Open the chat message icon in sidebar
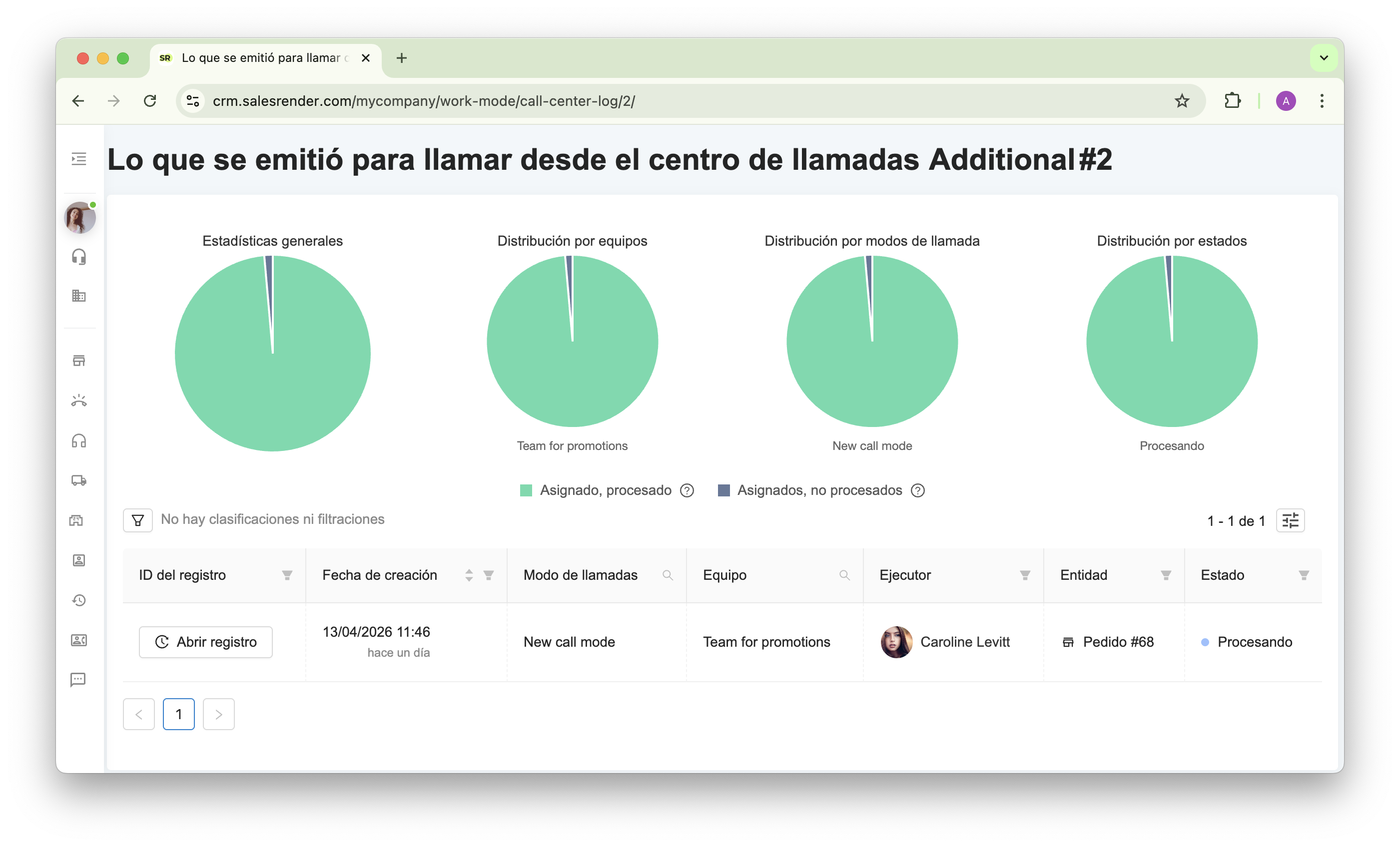This screenshot has height=847, width=1400. coord(78,679)
